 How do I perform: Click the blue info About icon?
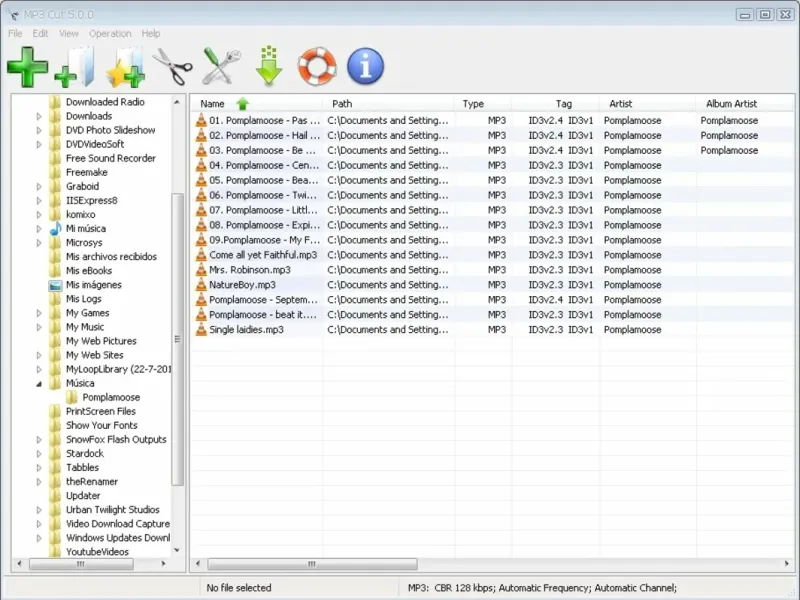365,66
